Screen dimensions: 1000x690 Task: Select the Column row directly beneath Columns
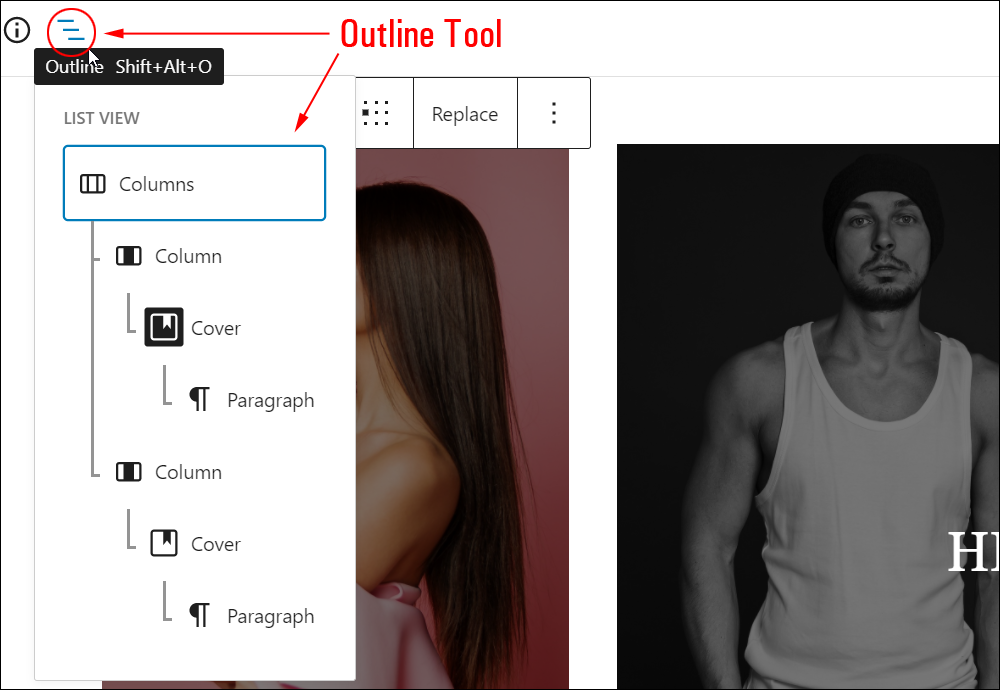pos(168,256)
